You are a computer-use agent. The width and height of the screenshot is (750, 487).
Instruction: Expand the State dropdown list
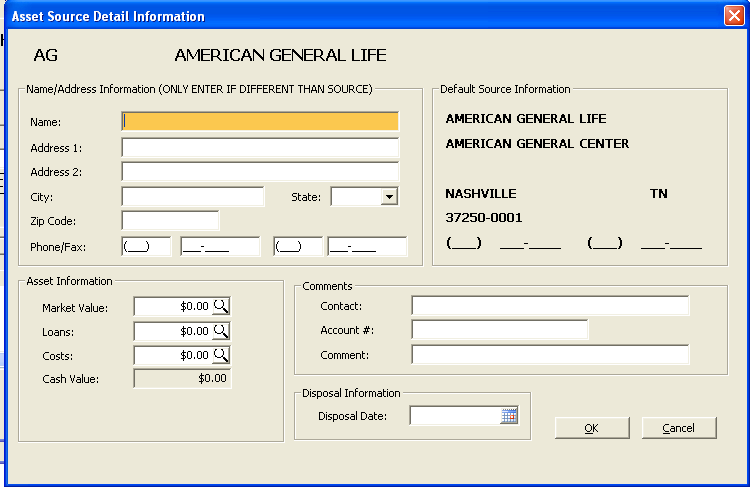pos(389,197)
